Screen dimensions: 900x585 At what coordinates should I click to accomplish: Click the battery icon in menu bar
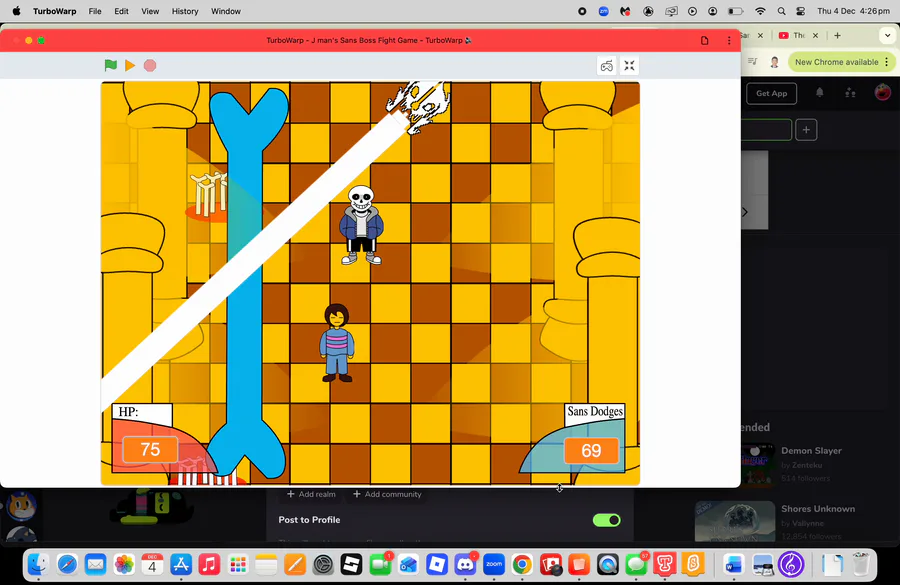point(736,11)
